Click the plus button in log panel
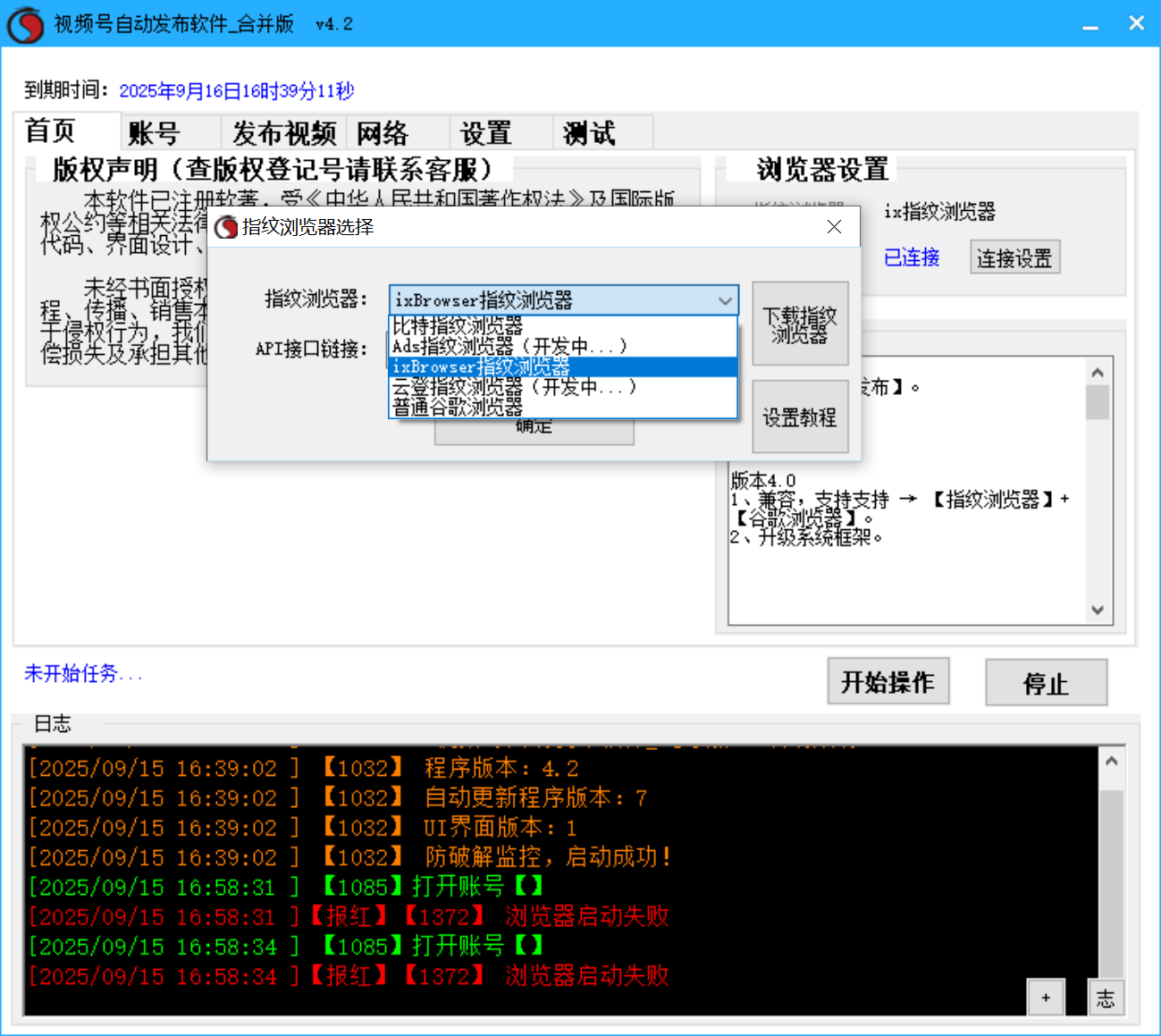 (x=1046, y=998)
